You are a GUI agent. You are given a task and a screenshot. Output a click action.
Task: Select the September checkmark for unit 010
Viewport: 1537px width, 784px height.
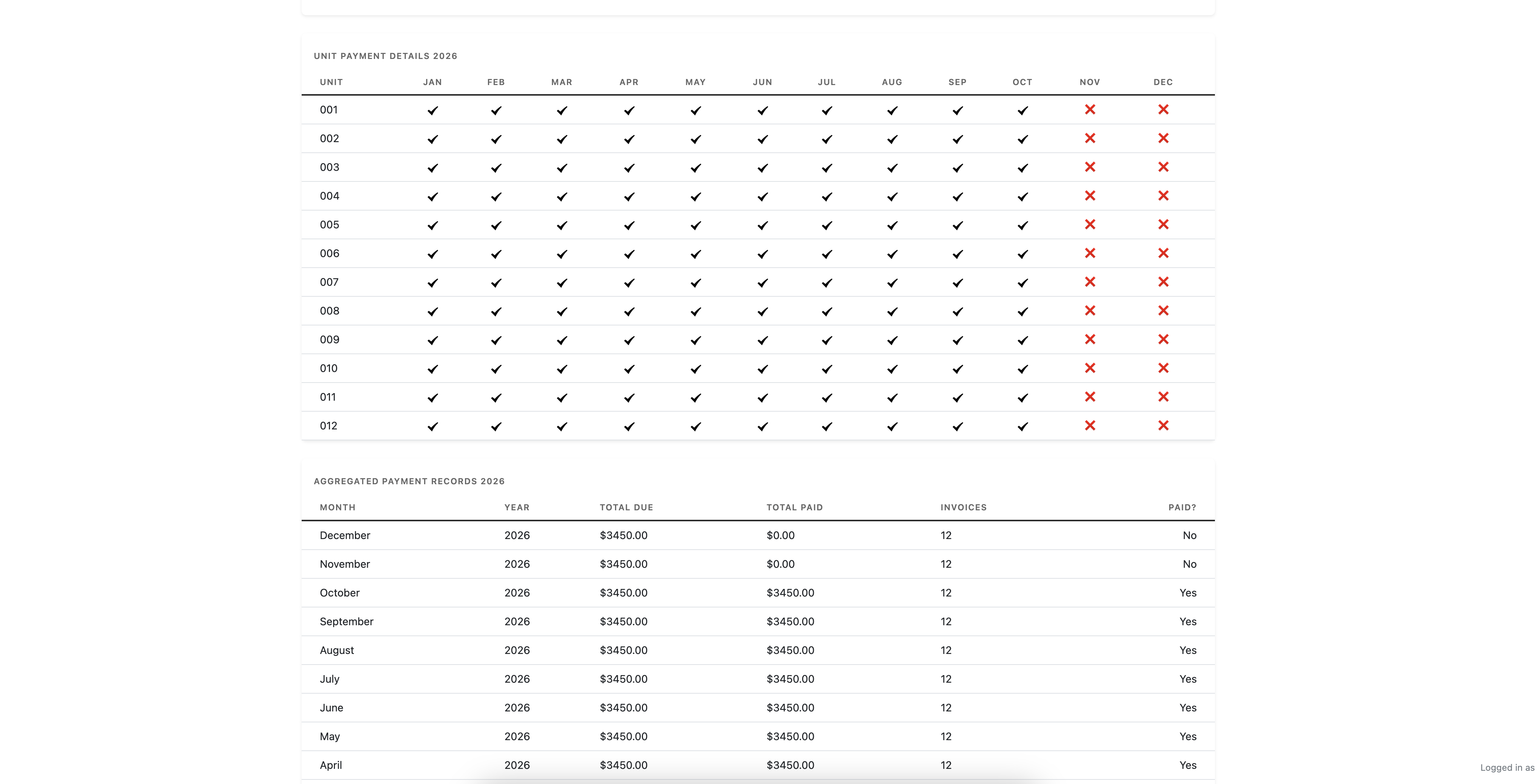point(957,368)
